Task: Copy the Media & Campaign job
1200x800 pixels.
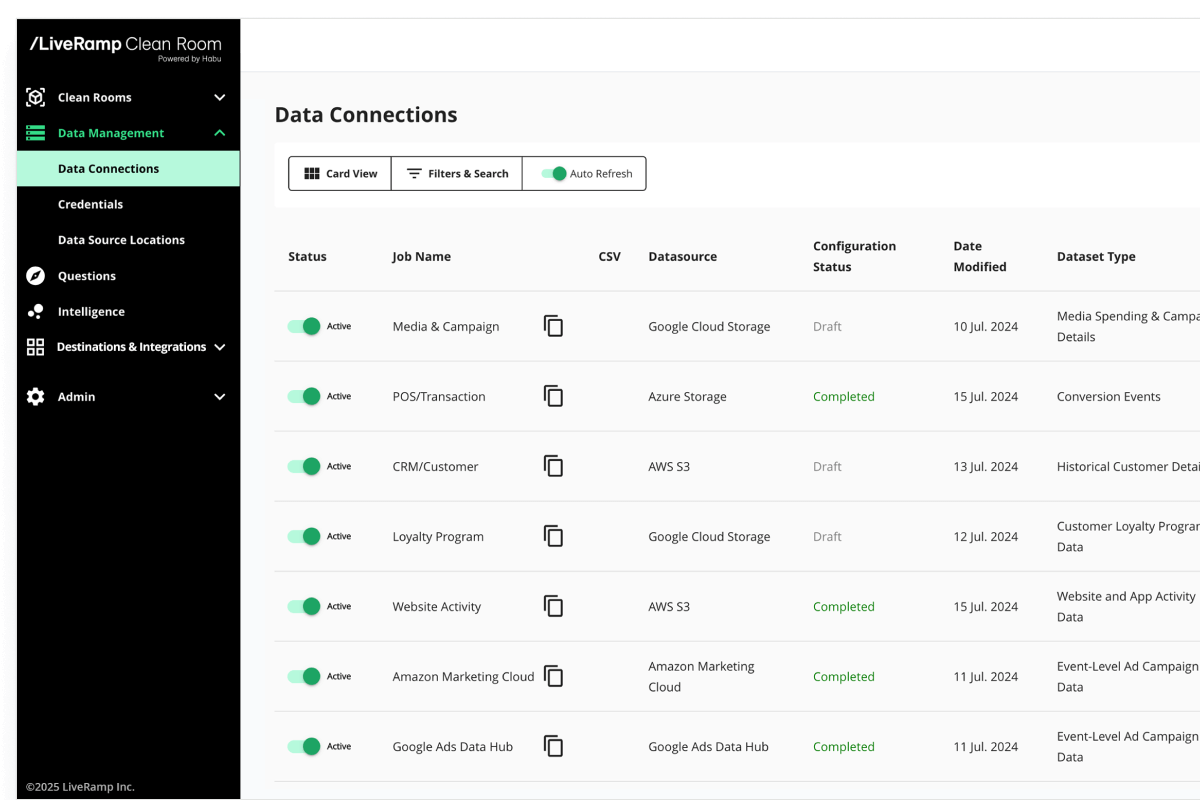Action: click(553, 326)
